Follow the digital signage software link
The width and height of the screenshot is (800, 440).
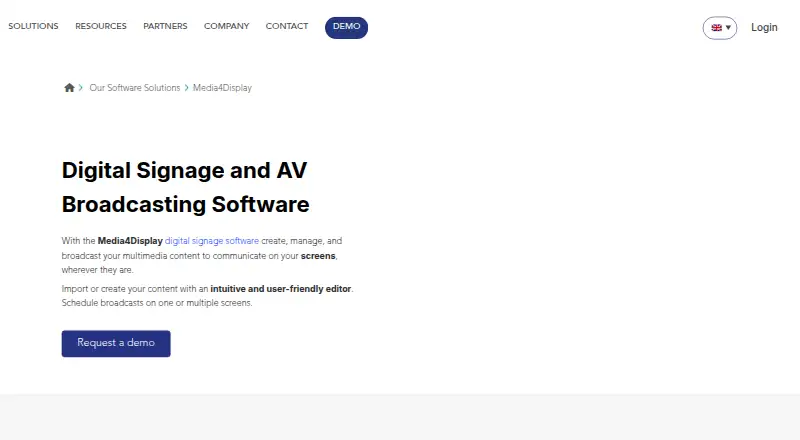tap(212, 240)
